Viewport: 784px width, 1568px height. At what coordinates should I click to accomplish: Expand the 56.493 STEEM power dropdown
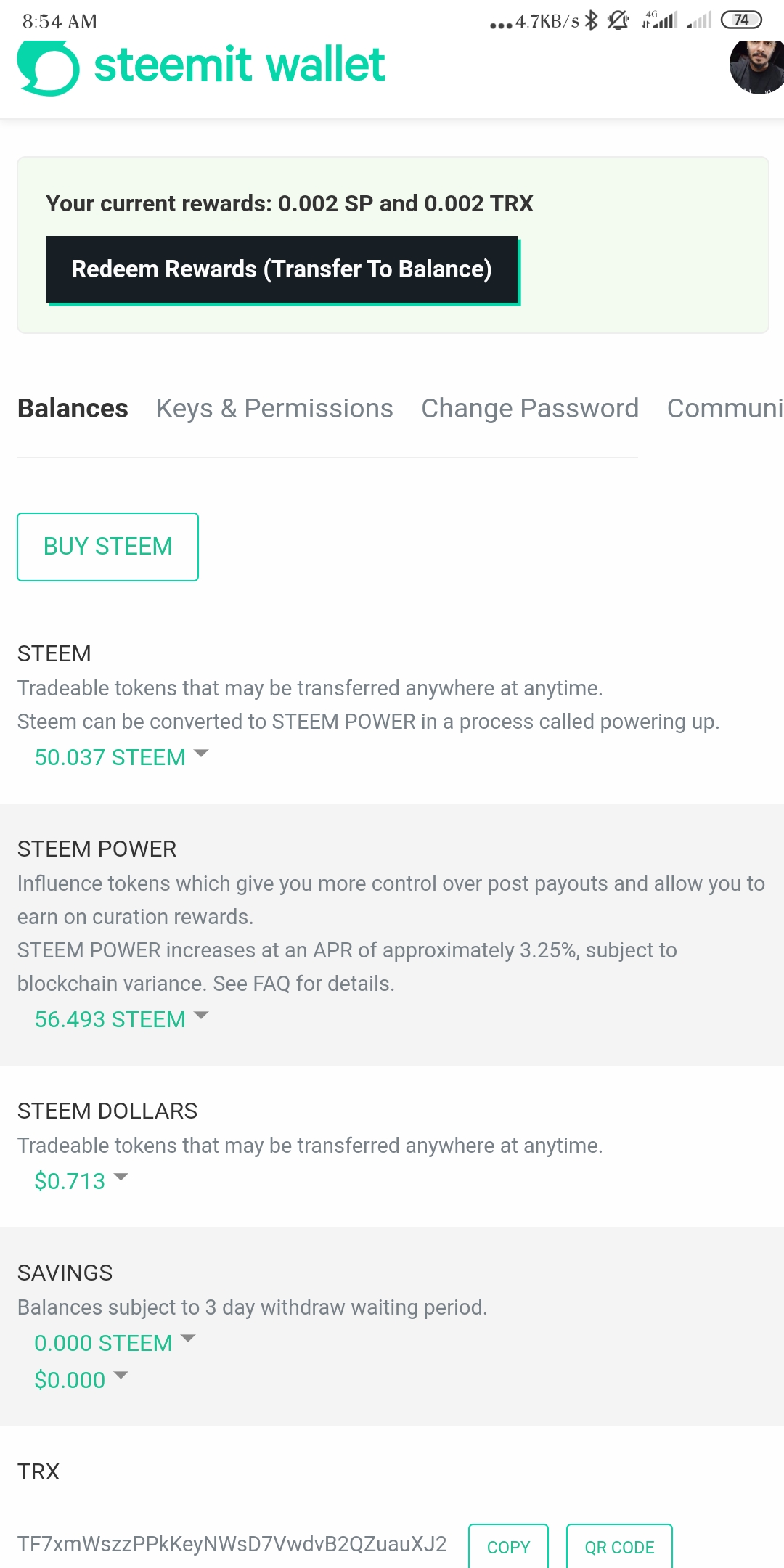coord(121,1019)
